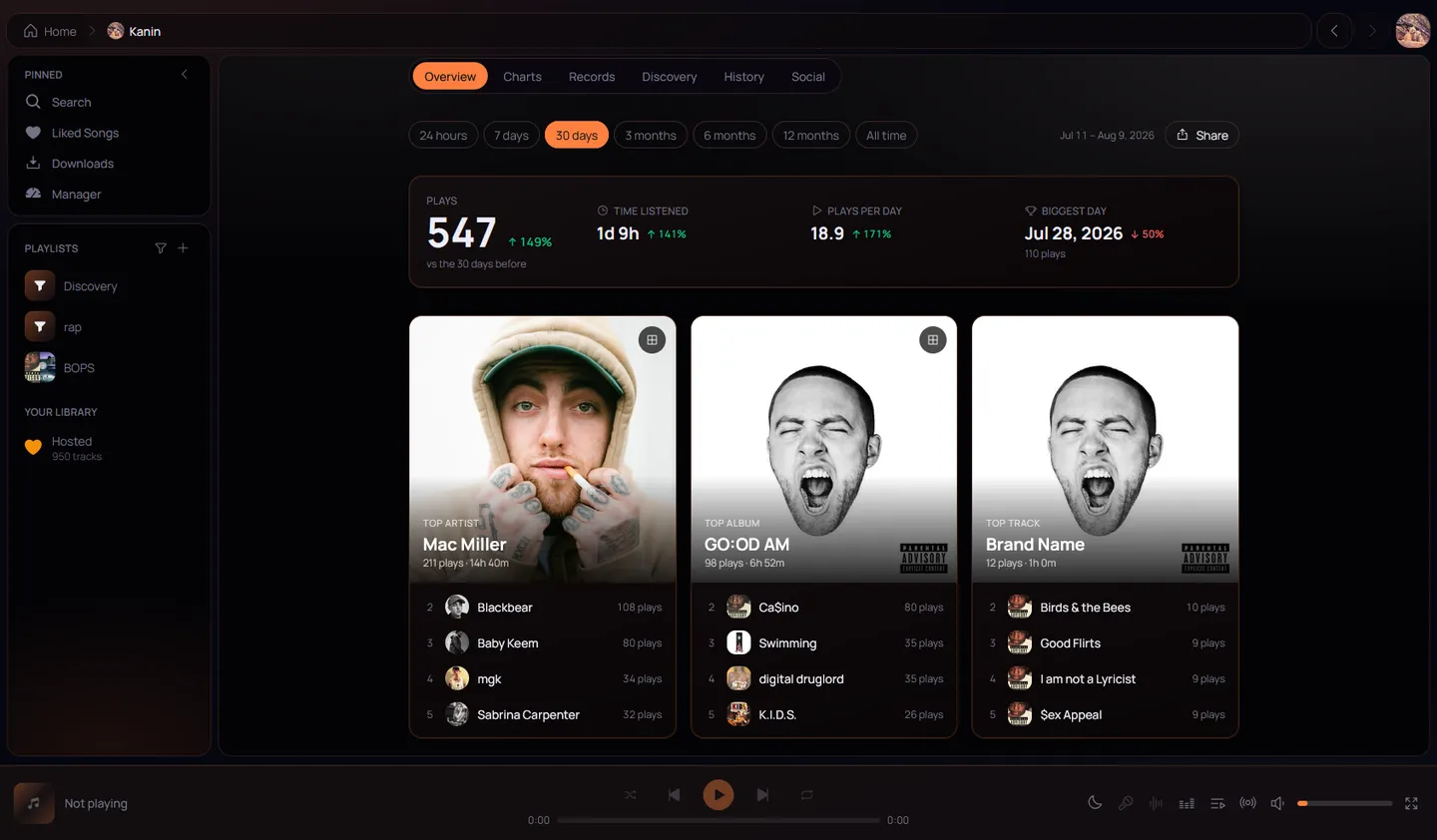Image resolution: width=1437 pixels, height=840 pixels.
Task: Open the profile avatar in top corner
Action: click(1412, 31)
